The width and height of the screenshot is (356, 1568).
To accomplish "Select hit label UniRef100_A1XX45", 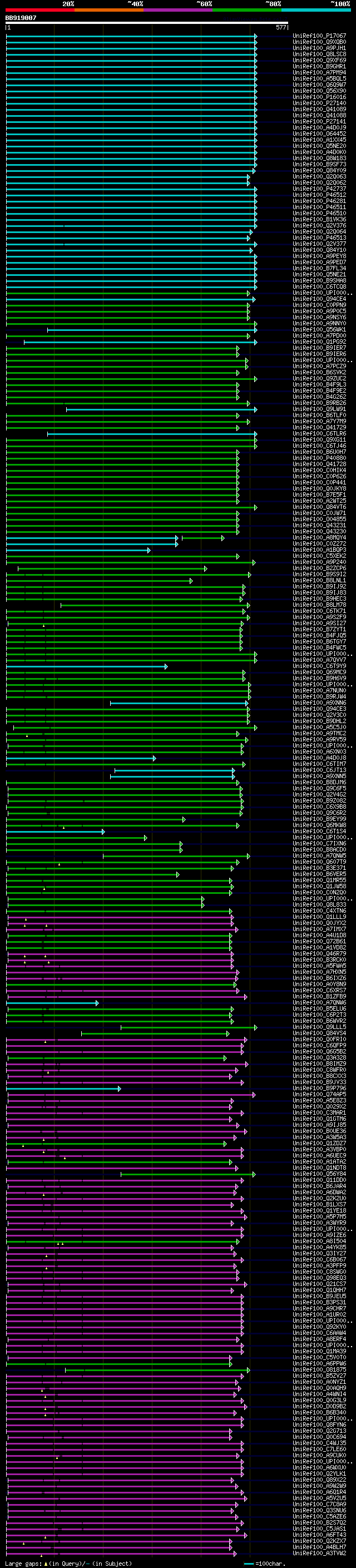I will [x=319, y=140].
